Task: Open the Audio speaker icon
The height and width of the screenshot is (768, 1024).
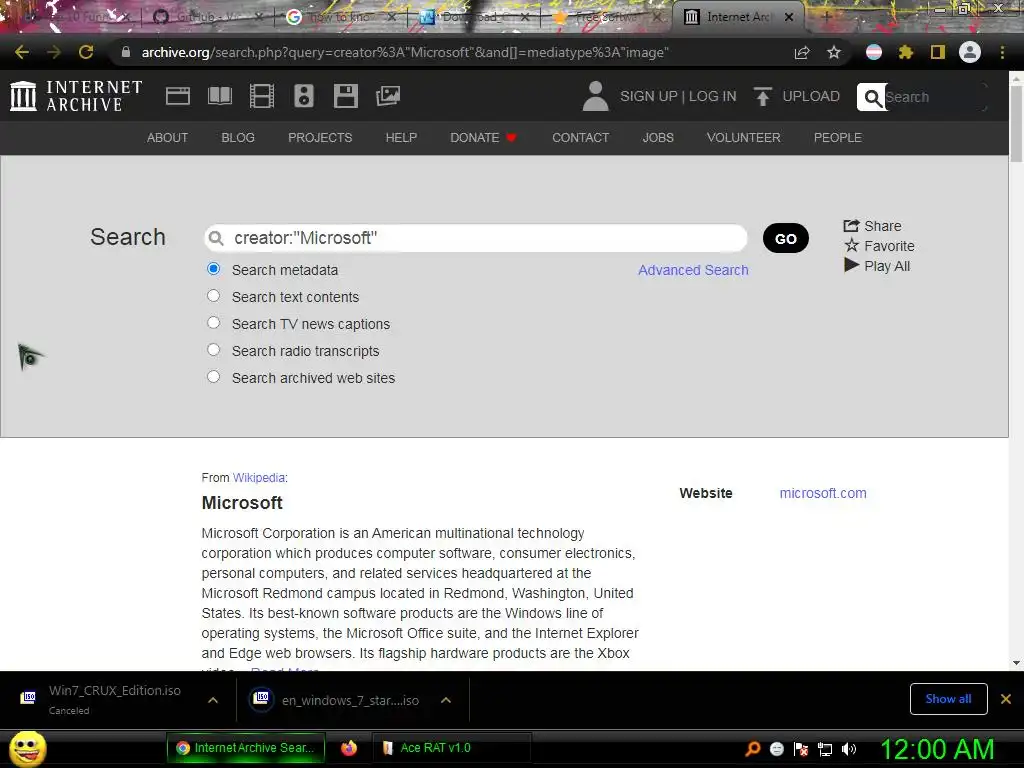Action: click(x=304, y=96)
